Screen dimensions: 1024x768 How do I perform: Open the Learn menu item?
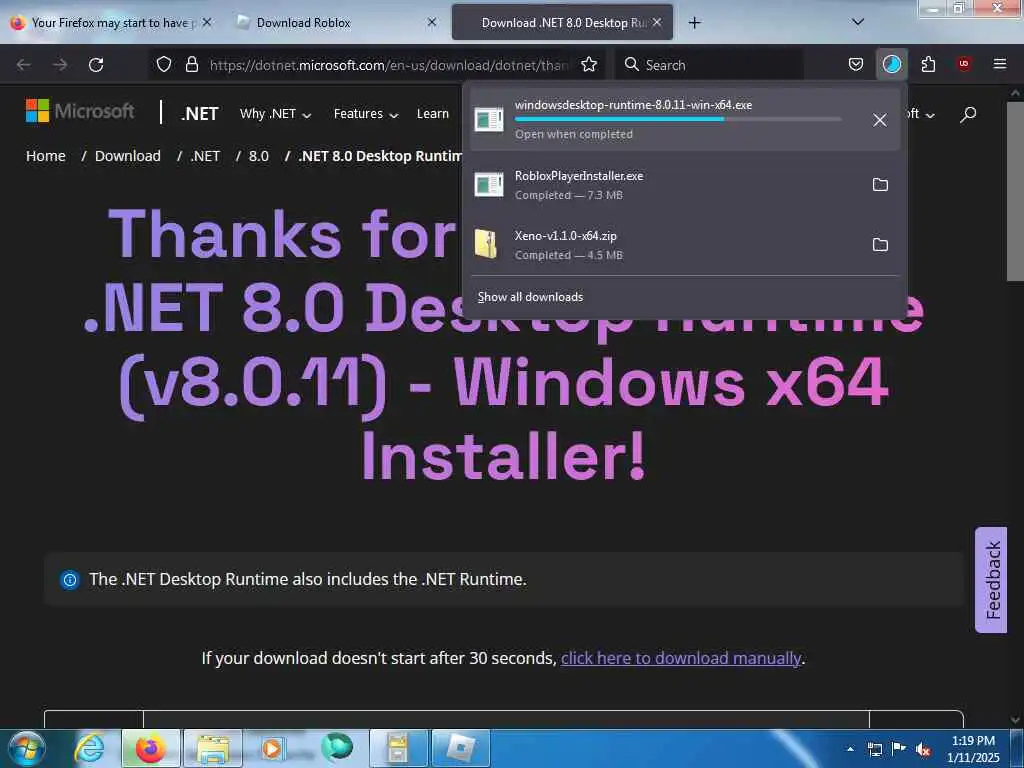(432, 114)
